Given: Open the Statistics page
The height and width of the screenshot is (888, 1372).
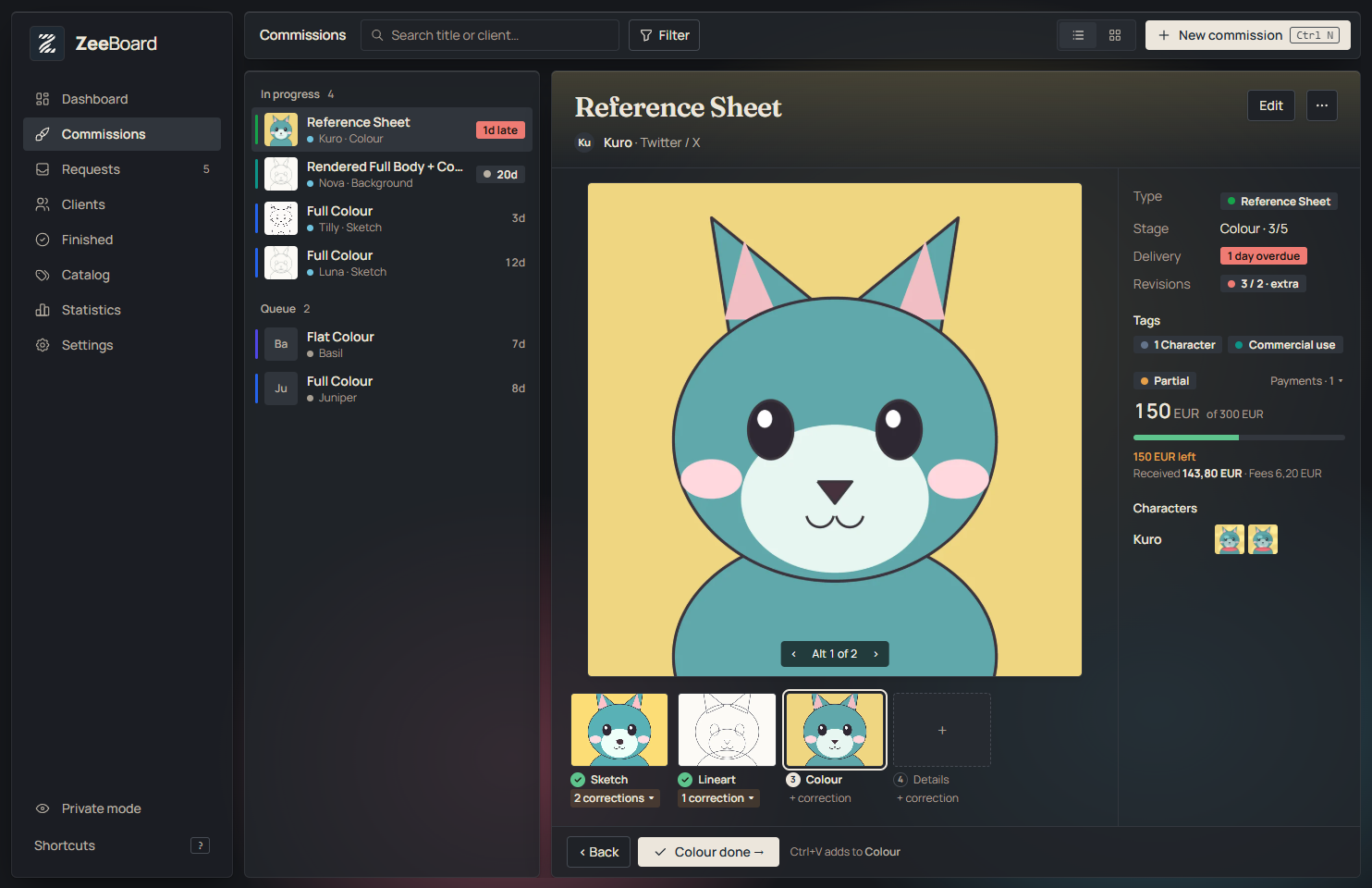Looking at the screenshot, I should 122,310.
